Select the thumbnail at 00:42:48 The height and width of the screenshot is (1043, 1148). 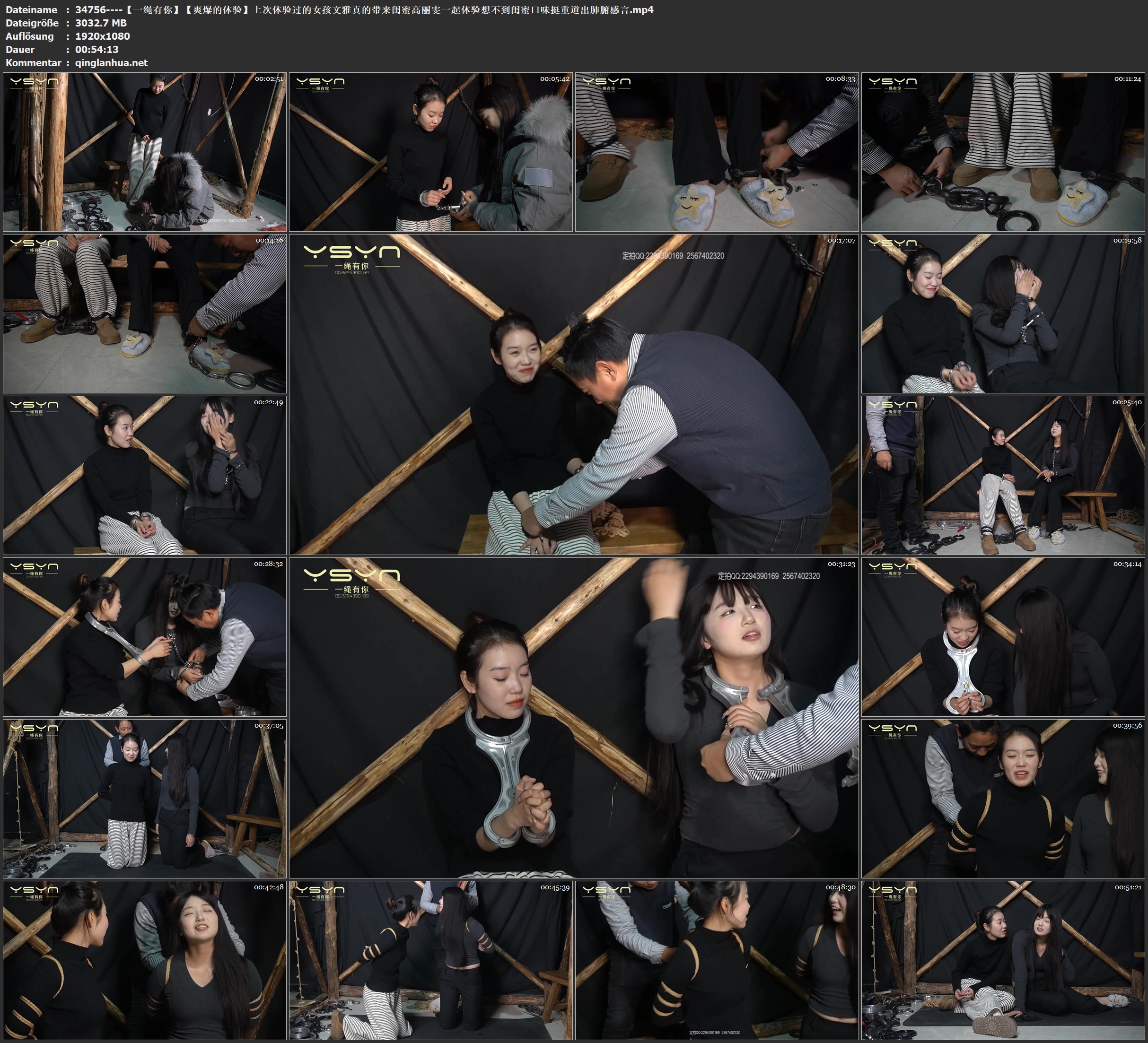pyautogui.click(x=145, y=960)
